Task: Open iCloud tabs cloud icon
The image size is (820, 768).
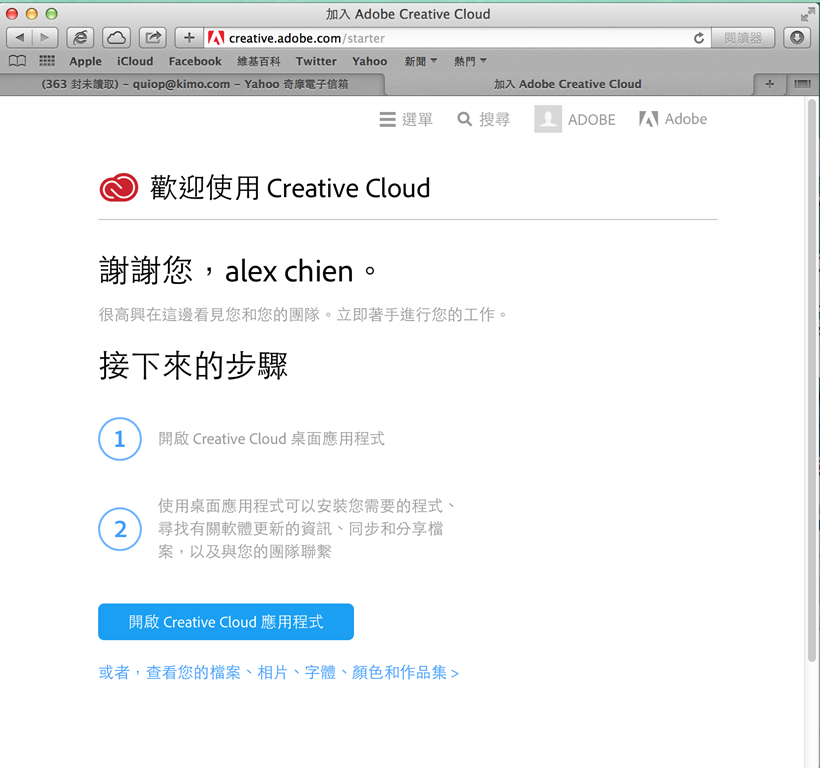Action: (x=116, y=38)
